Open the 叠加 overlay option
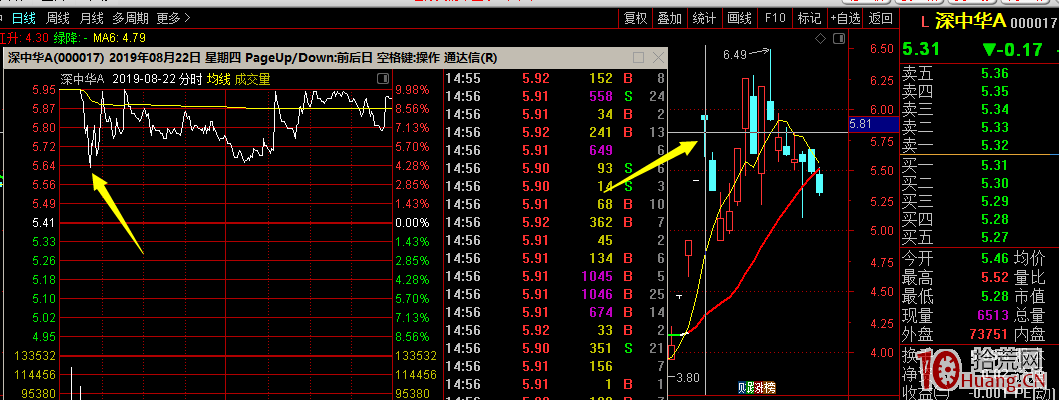The image size is (1059, 400). pos(669,19)
